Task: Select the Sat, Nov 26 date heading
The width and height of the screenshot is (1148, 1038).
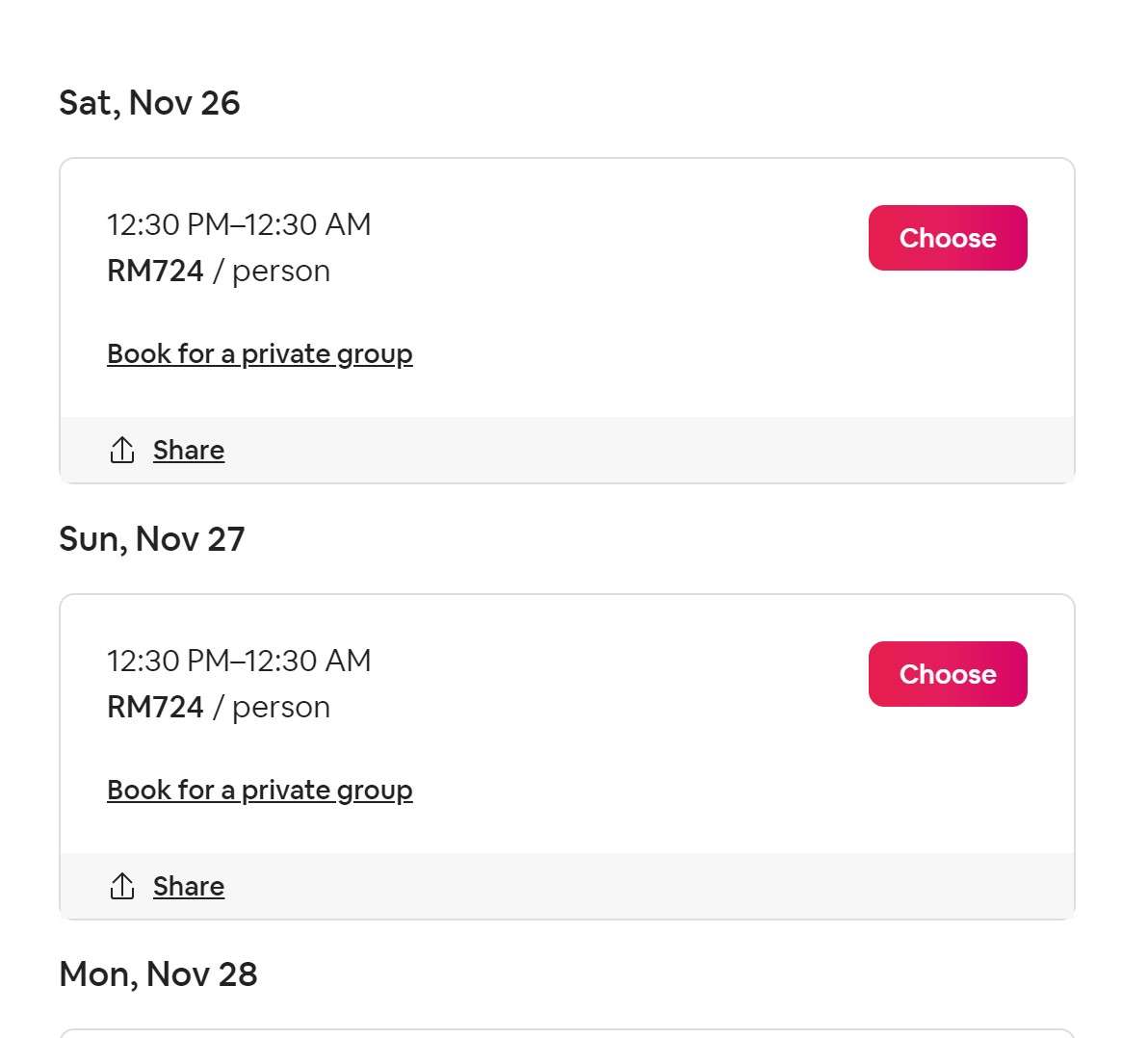Action: (149, 103)
